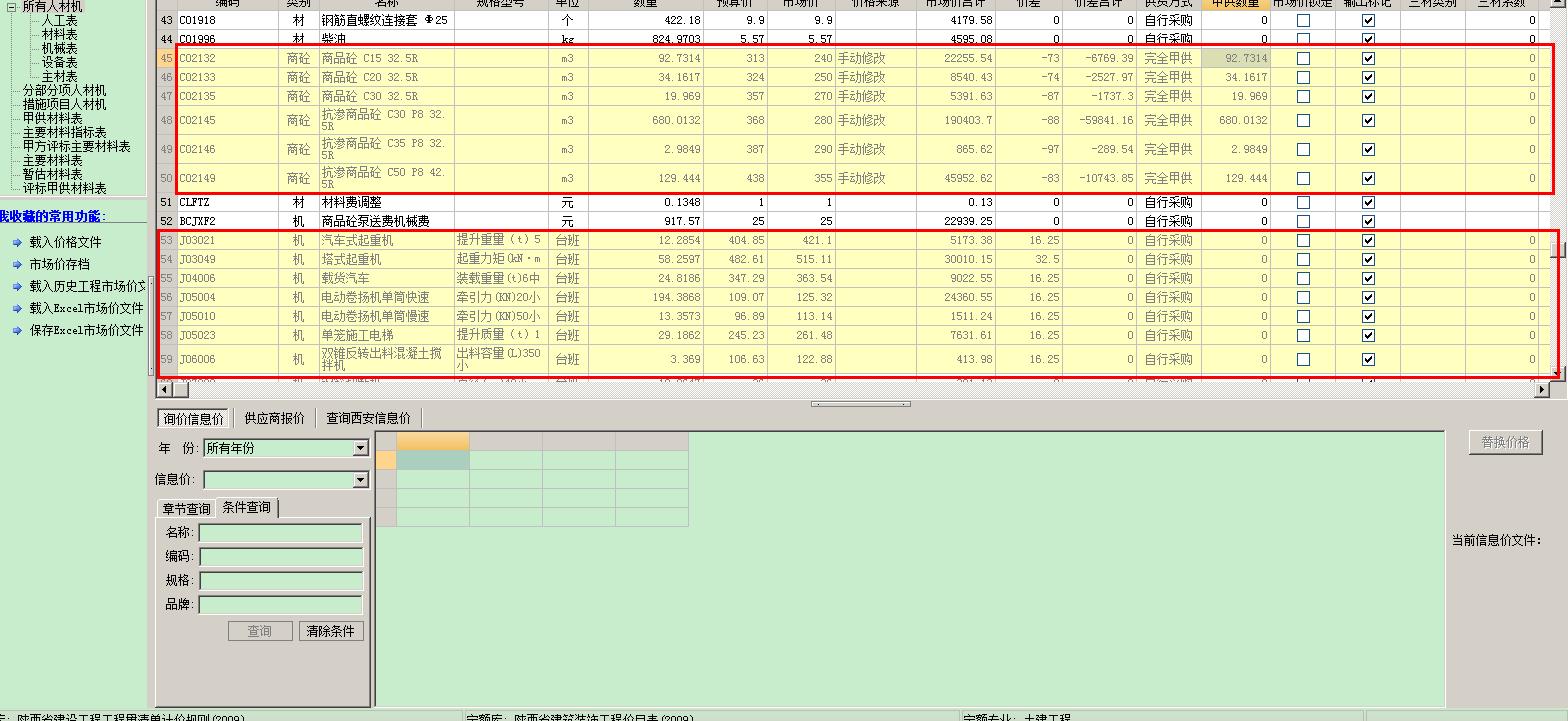Focus the 规格 search field
The height and width of the screenshot is (721, 1568).
281,581
